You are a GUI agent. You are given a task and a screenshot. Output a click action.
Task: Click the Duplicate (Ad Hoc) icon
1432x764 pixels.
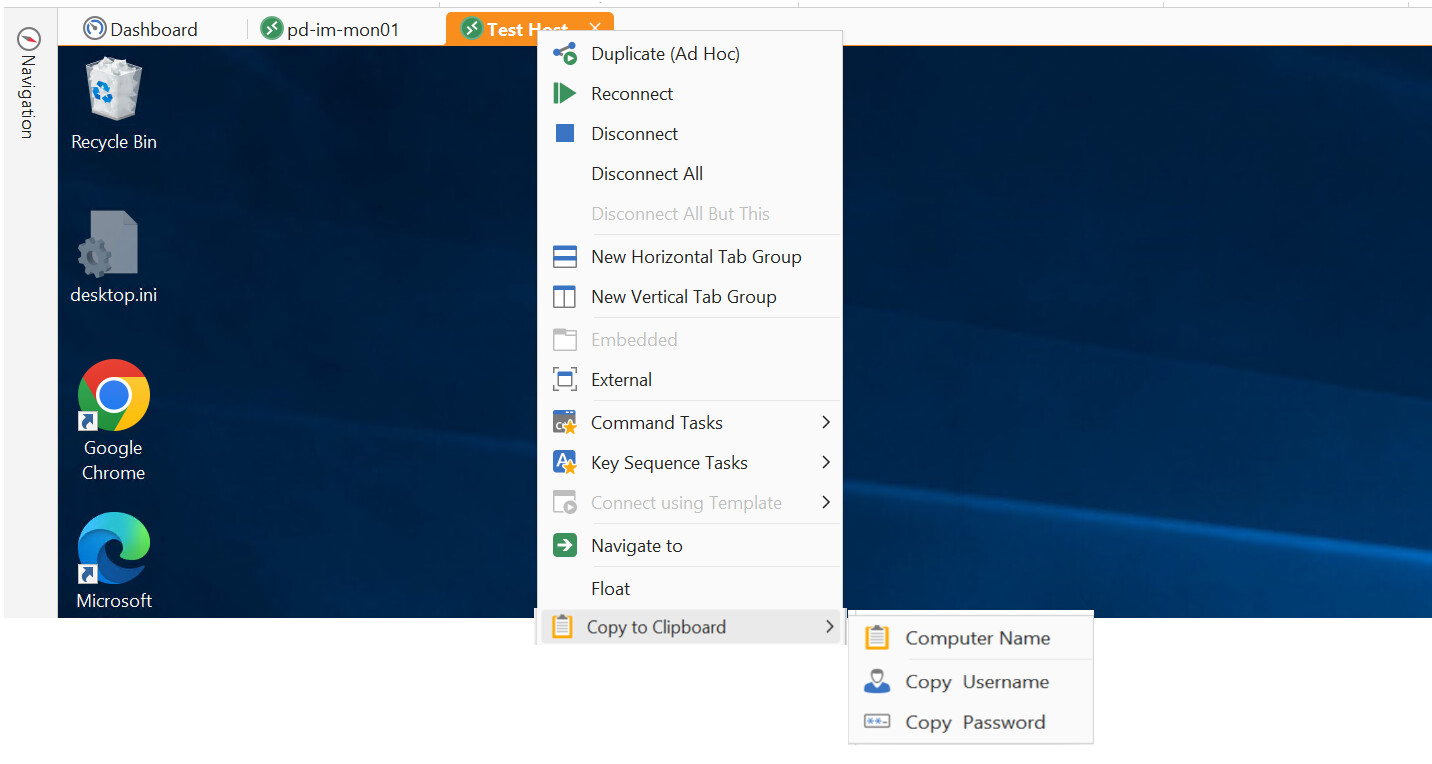[565, 54]
